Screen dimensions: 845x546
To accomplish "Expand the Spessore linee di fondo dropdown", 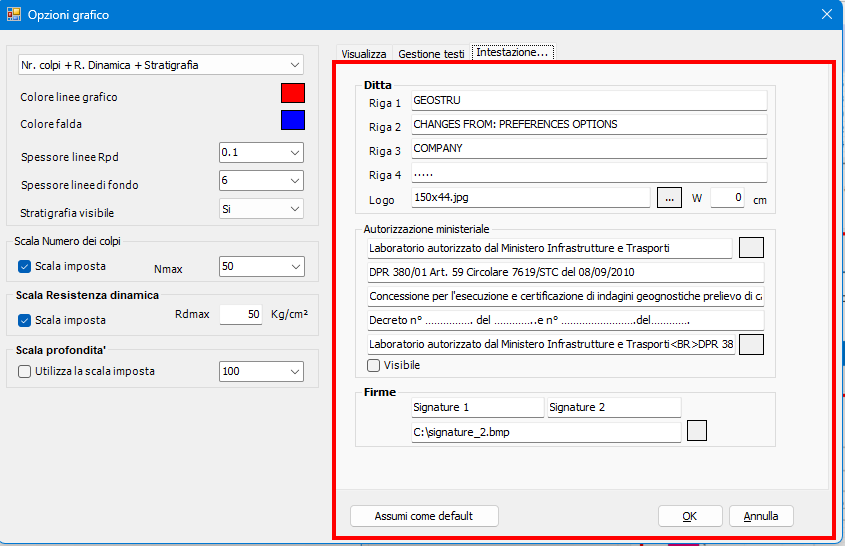I will (x=261, y=181).
